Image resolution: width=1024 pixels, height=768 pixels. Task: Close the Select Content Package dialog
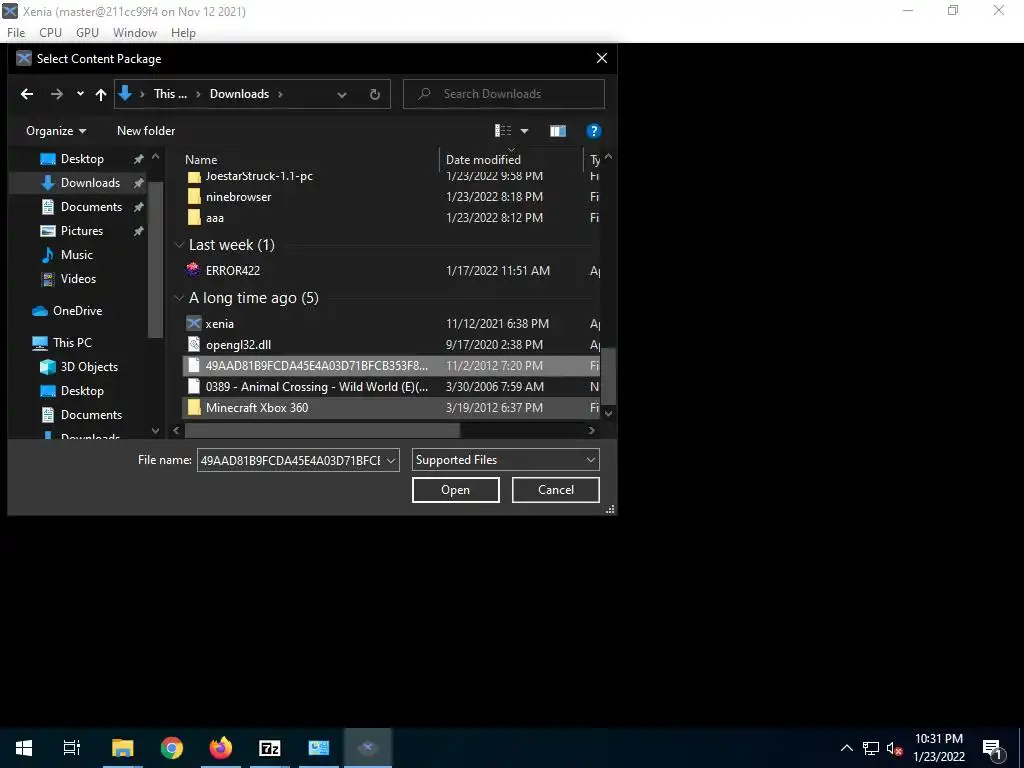(601, 58)
